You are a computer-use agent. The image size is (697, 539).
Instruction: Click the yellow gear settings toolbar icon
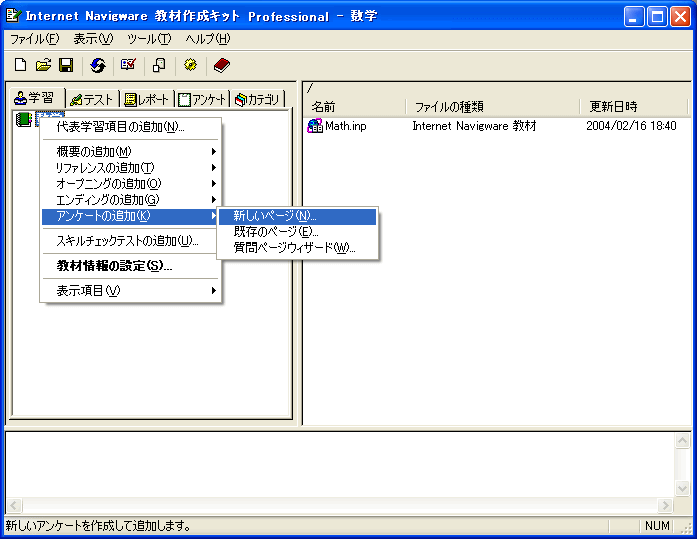click(x=190, y=65)
